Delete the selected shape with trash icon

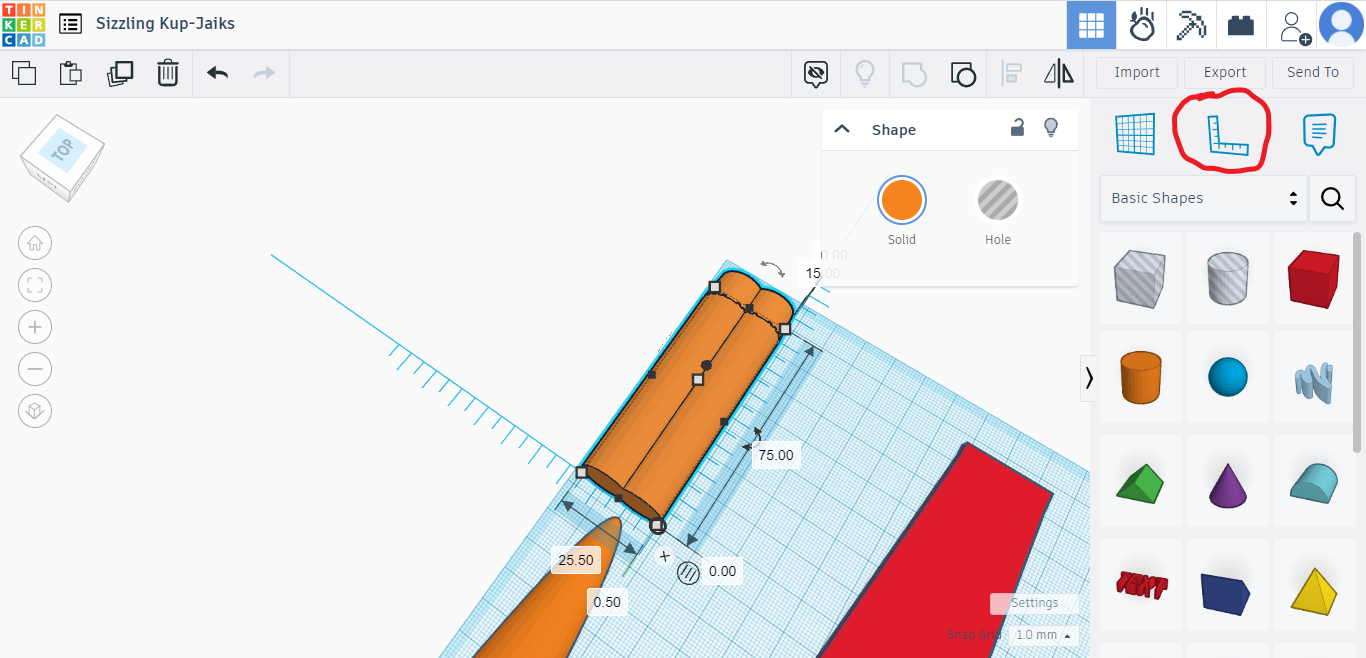pyautogui.click(x=168, y=73)
